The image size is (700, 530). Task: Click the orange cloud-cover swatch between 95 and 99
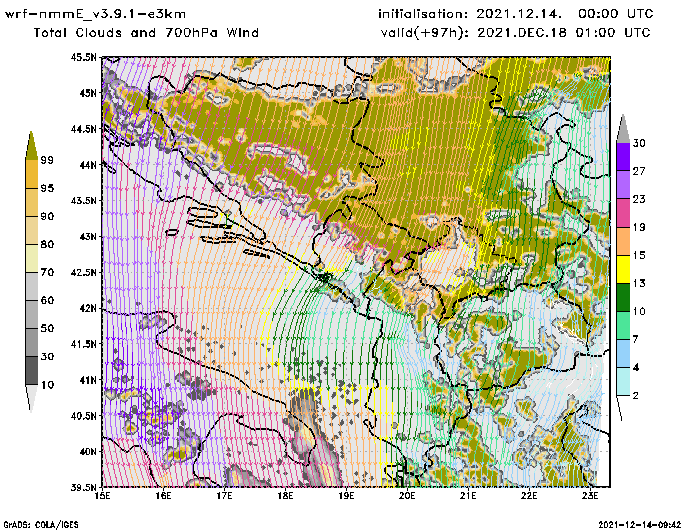(32, 174)
